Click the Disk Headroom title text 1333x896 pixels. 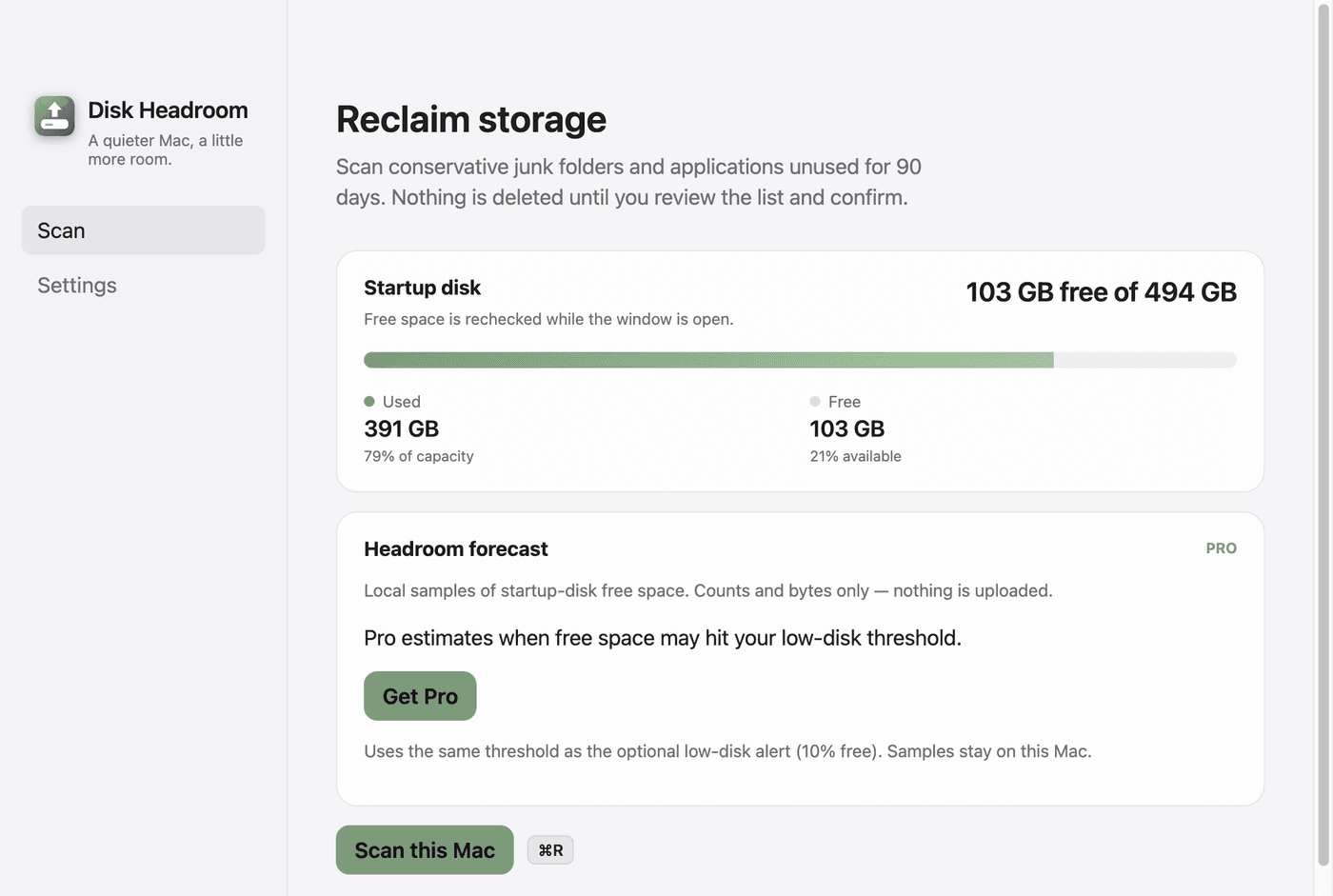pyautogui.click(x=168, y=110)
